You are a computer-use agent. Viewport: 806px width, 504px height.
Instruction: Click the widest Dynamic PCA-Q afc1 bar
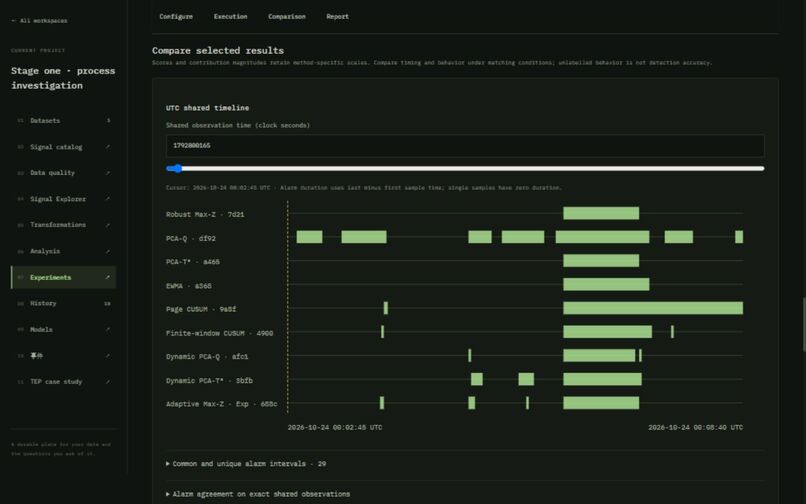point(599,355)
